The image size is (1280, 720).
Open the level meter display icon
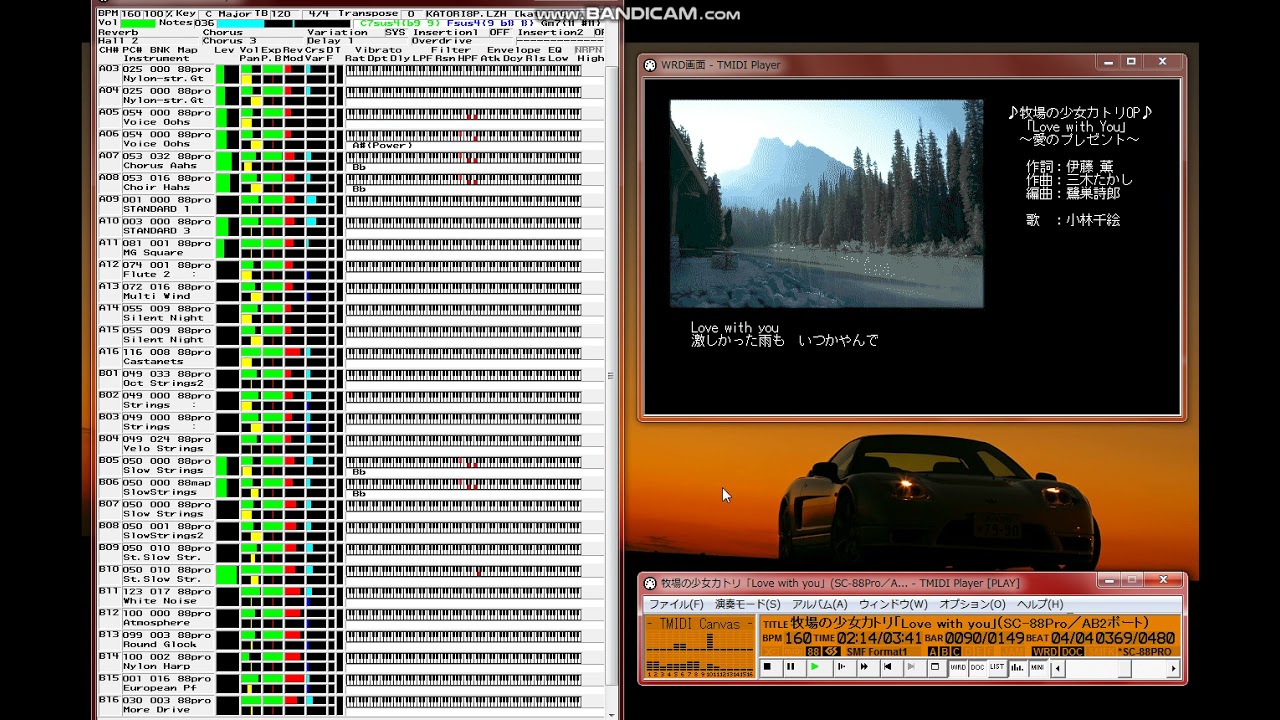point(1018,667)
